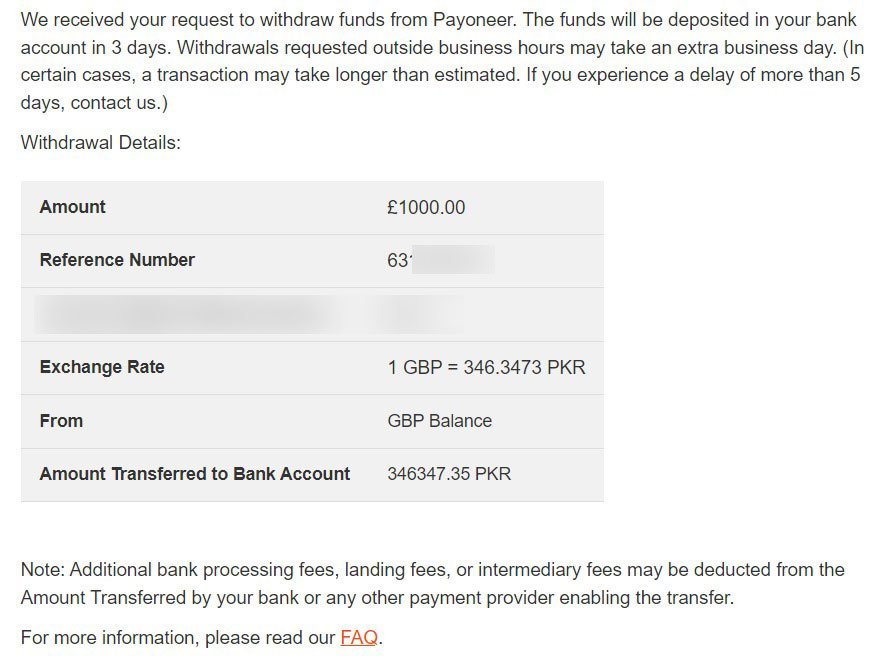The image size is (896, 671).
Task: Select the 346347.35 PKR transferred amount
Action: pyautogui.click(x=449, y=474)
